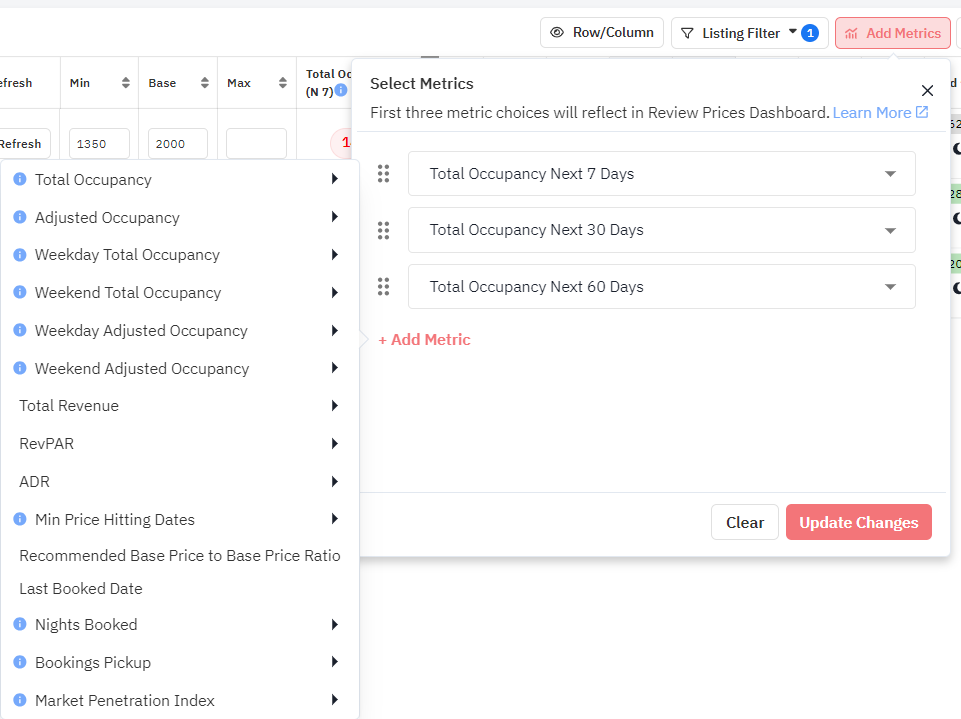Click info icon next to Nights Booked
The image size is (961, 719).
coord(19,625)
